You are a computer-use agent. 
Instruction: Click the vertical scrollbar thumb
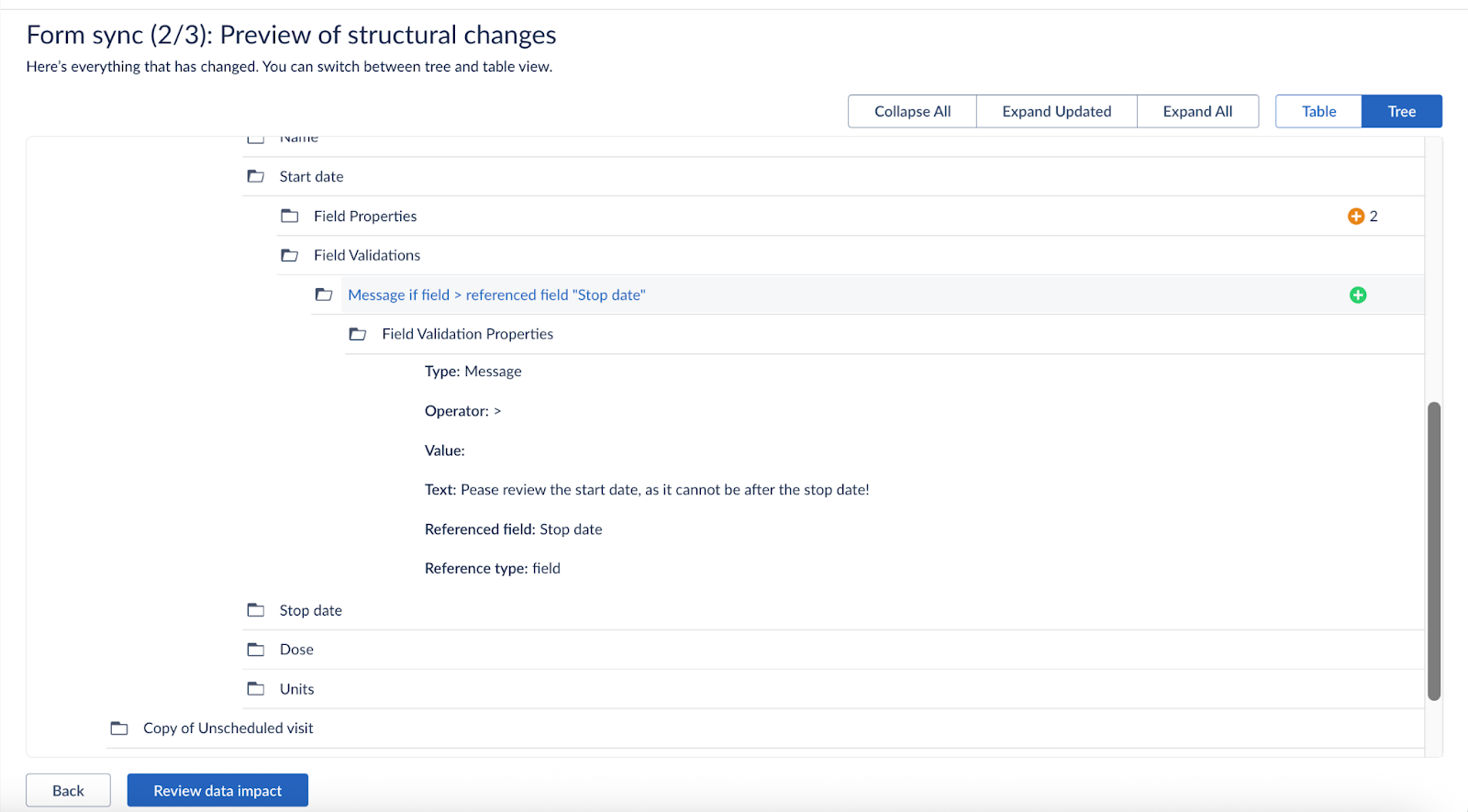tap(1433, 551)
